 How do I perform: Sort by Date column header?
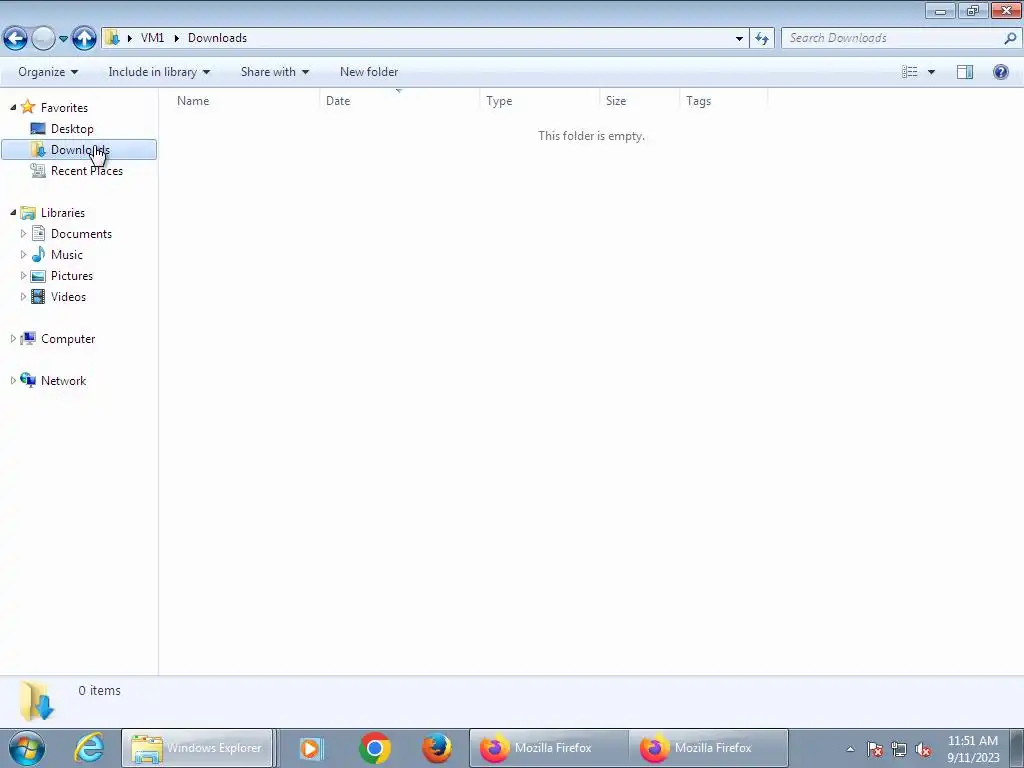point(400,101)
